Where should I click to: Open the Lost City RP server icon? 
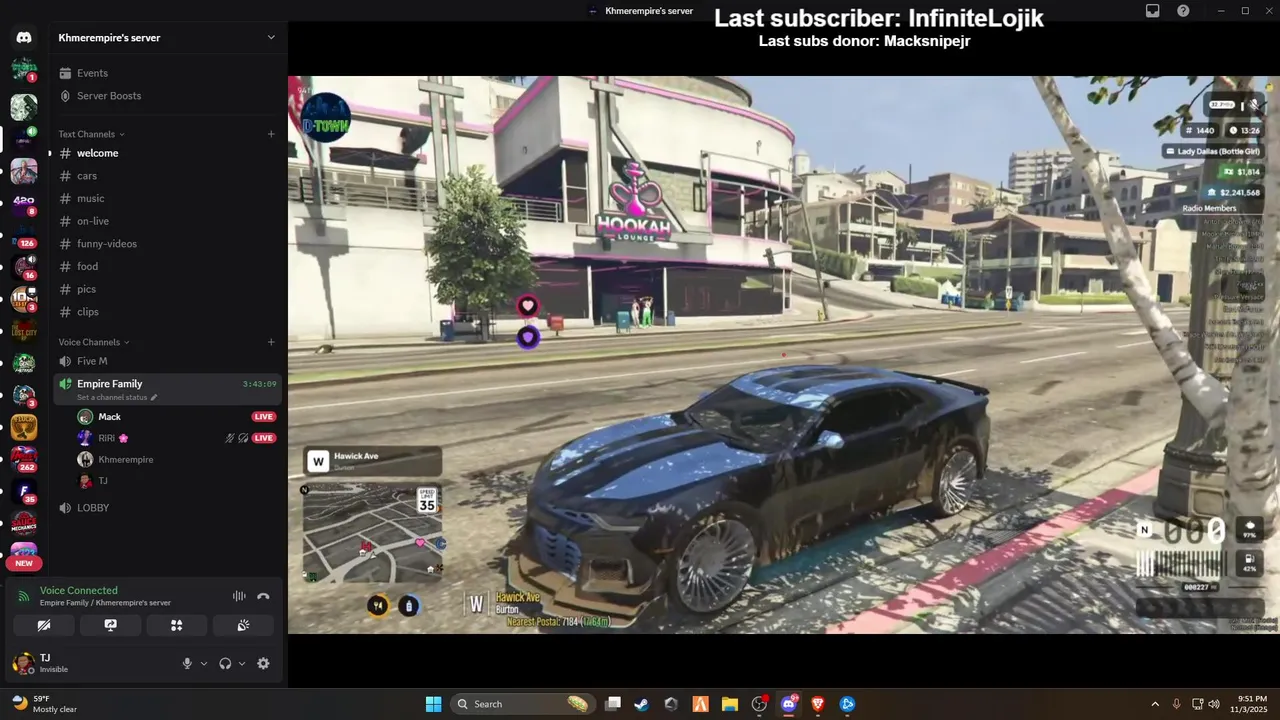coord(24,330)
